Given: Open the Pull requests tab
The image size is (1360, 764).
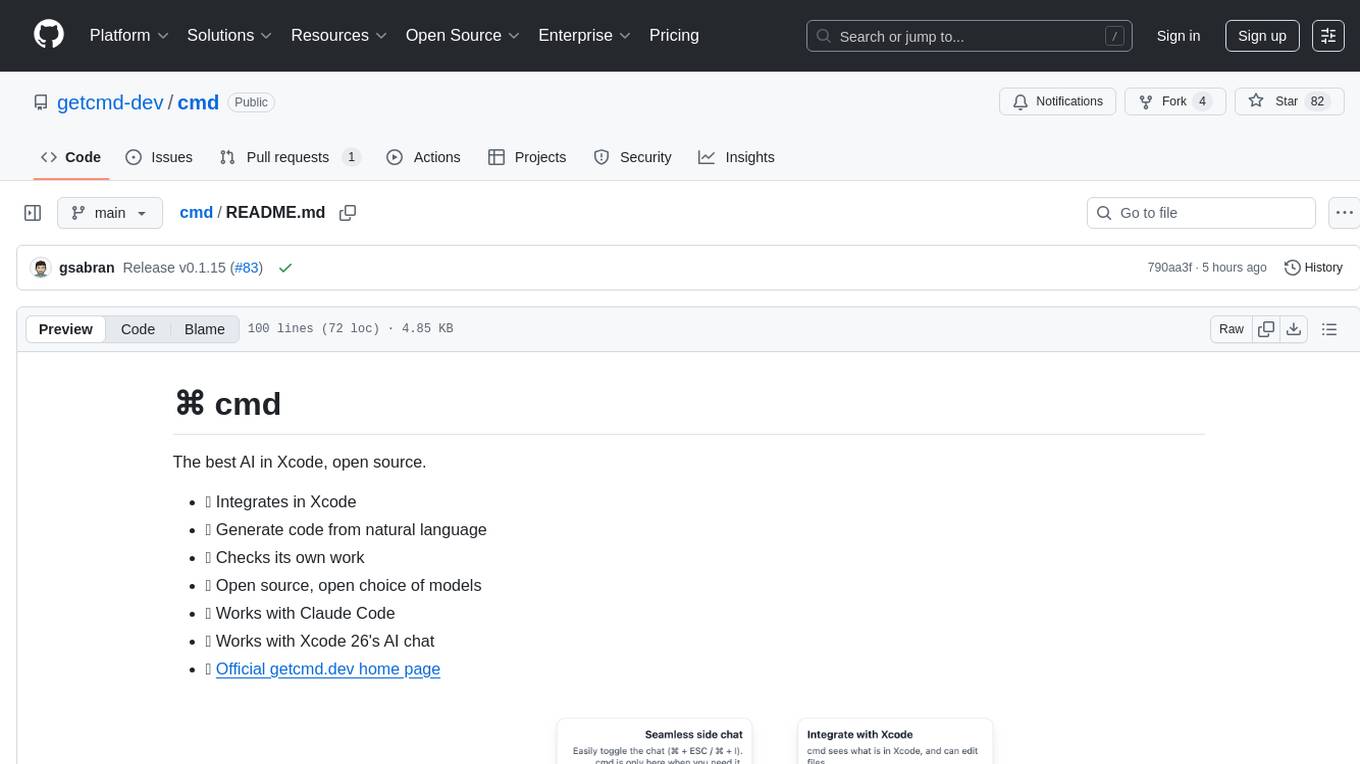Looking at the screenshot, I should [290, 157].
